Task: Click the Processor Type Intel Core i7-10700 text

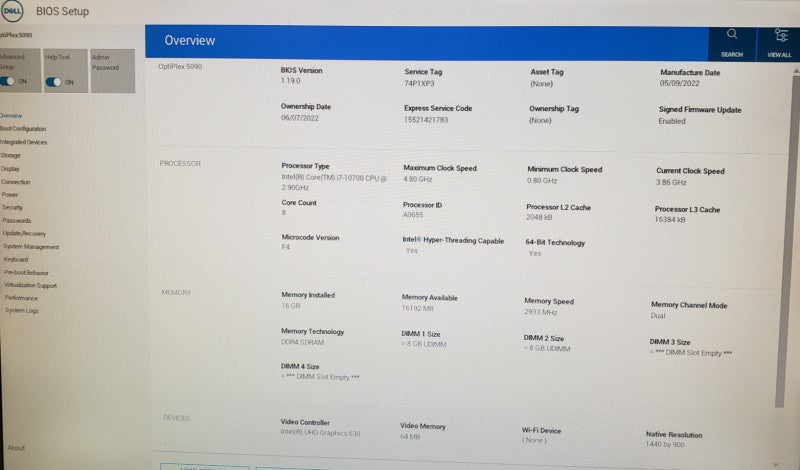Action: pos(334,182)
